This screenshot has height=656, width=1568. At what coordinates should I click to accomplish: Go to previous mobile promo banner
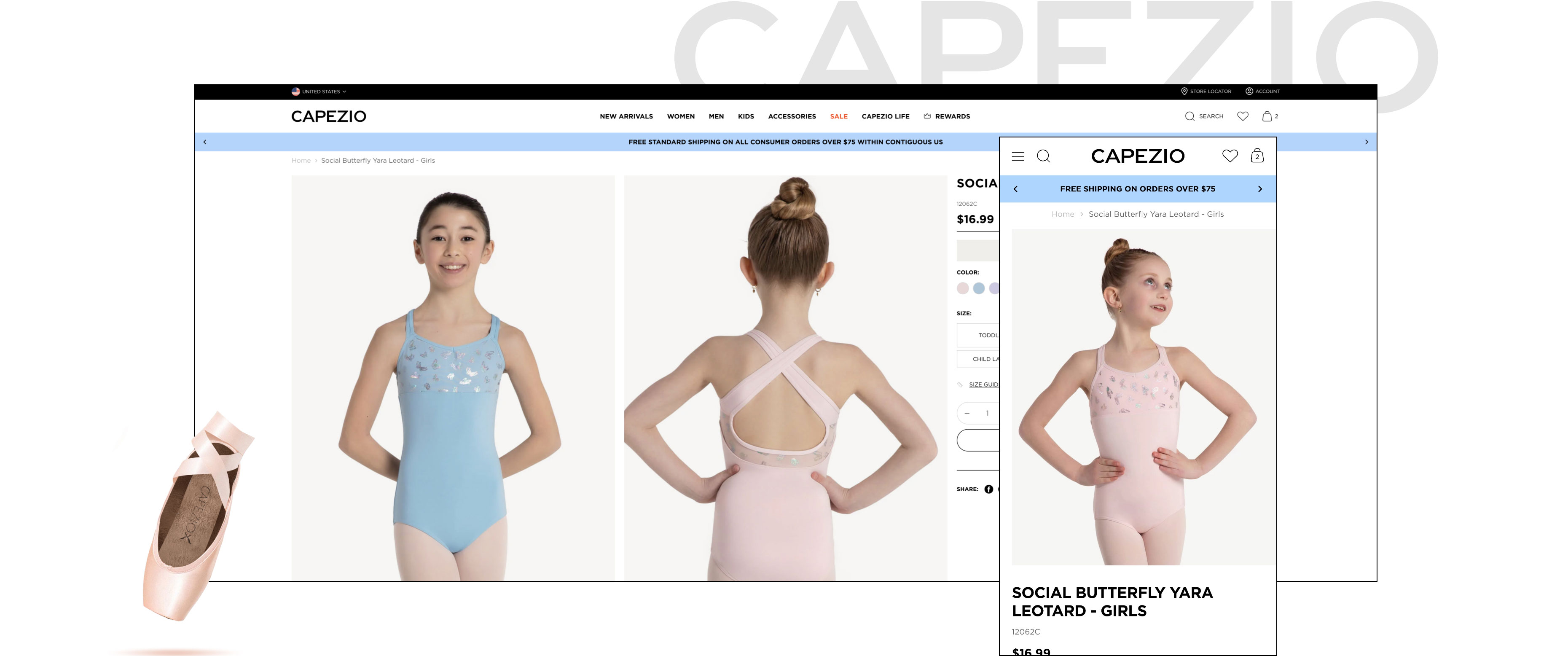(1015, 189)
